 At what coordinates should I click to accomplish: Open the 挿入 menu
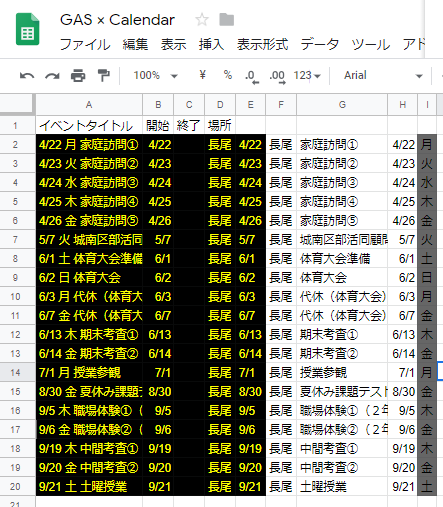211,44
